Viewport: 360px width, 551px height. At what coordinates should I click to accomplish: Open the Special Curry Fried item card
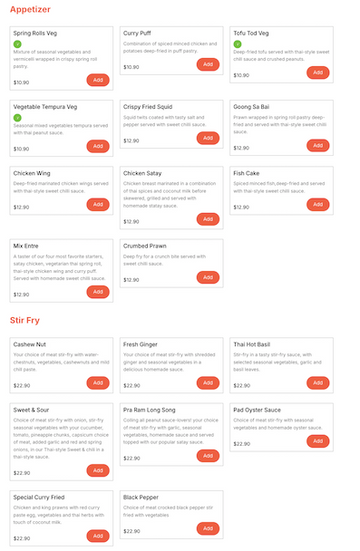click(62, 518)
